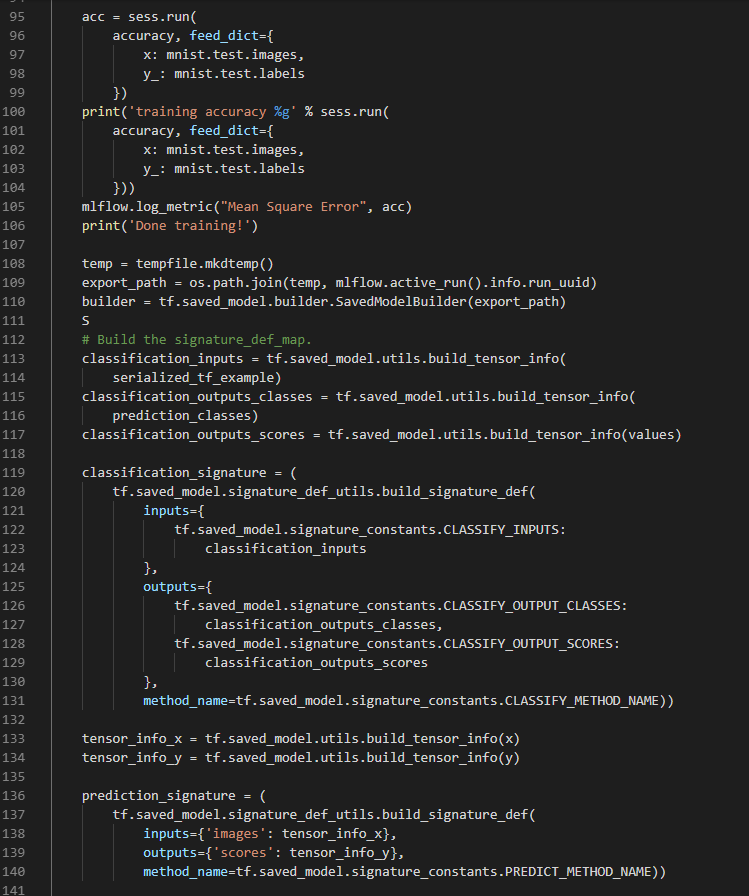The width and height of the screenshot is (749, 896).
Task: Click 'build_signature_def(' on line 120
Action: pos(459,491)
